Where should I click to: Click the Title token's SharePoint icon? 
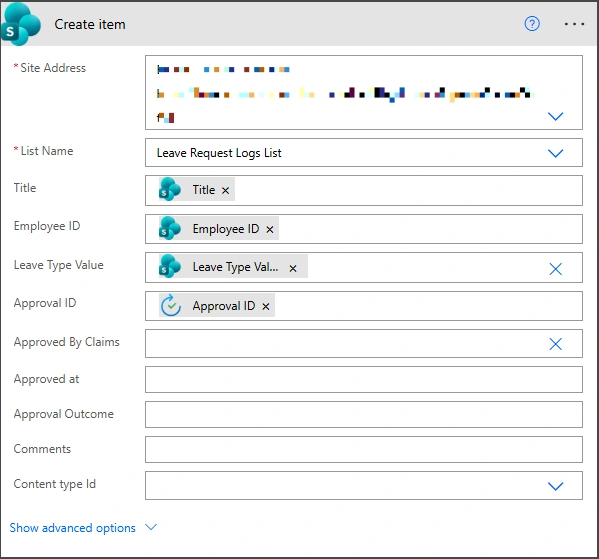170,190
